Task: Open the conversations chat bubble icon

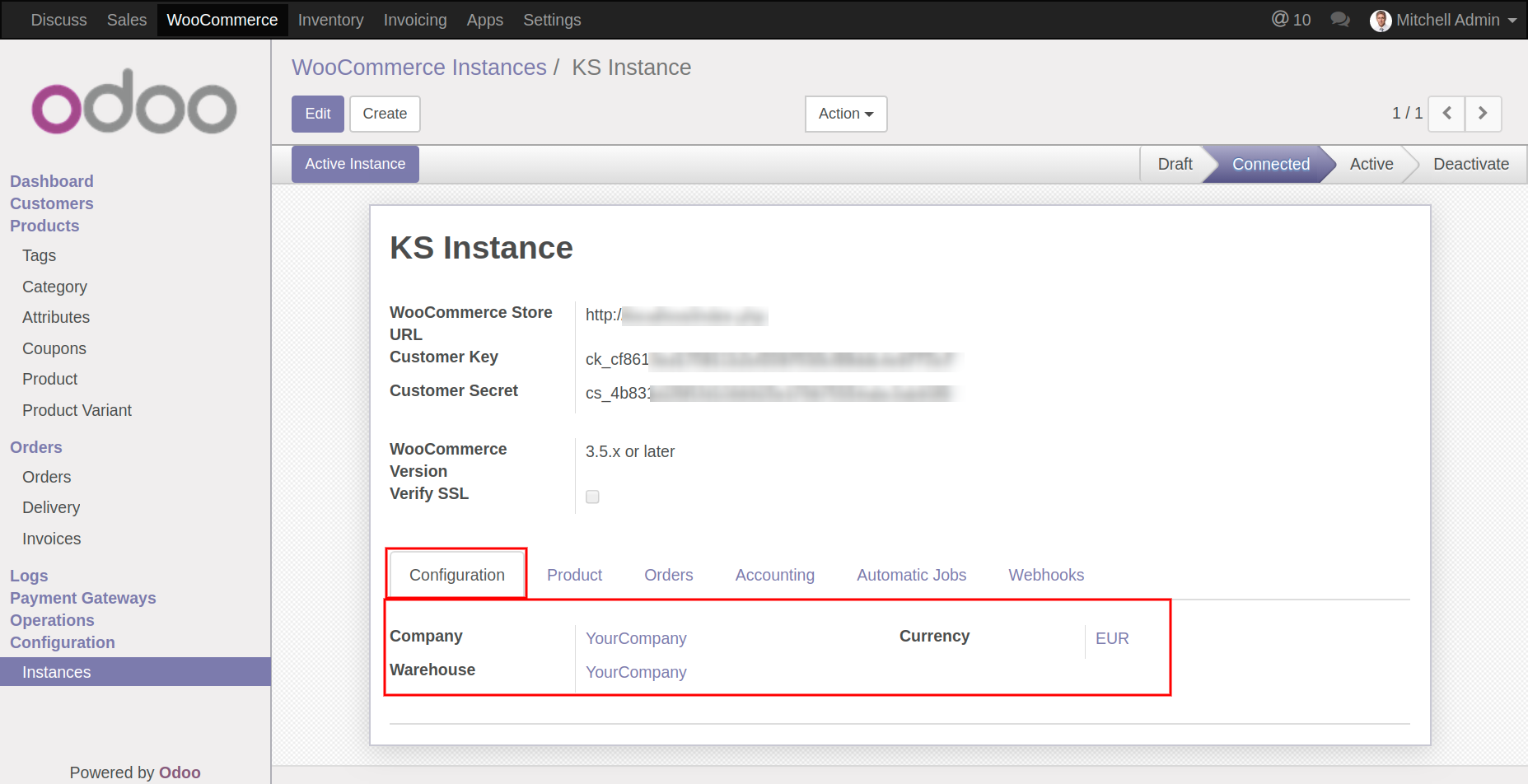Action: 1339,20
